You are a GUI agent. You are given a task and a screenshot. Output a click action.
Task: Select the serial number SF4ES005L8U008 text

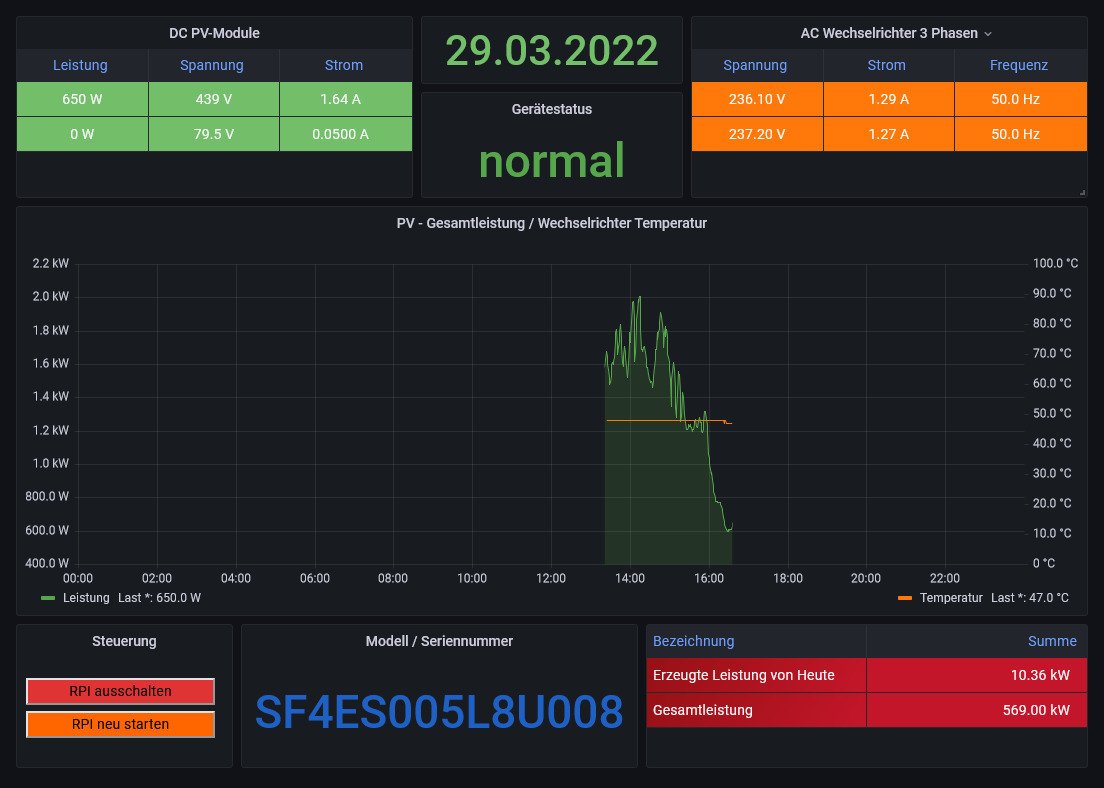(x=439, y=712)
